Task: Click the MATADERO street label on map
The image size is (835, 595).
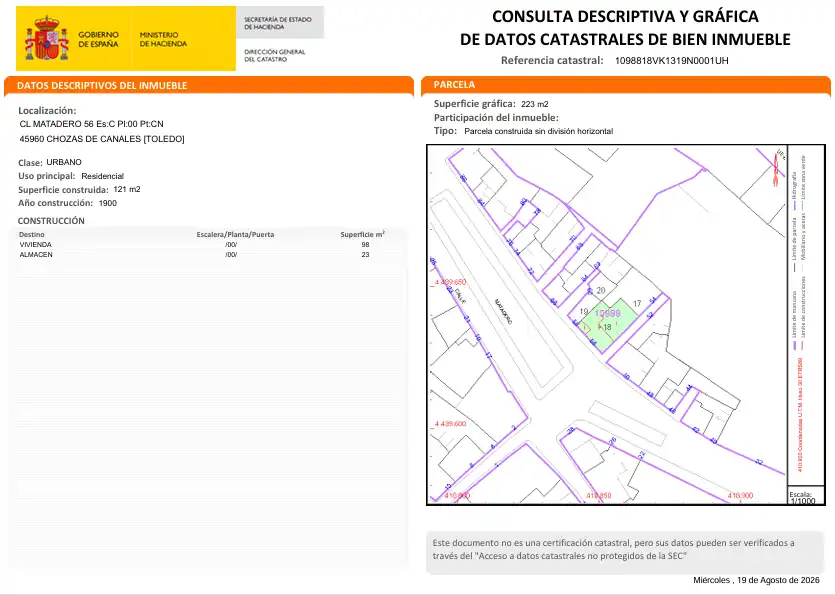Action: [503, 312]
